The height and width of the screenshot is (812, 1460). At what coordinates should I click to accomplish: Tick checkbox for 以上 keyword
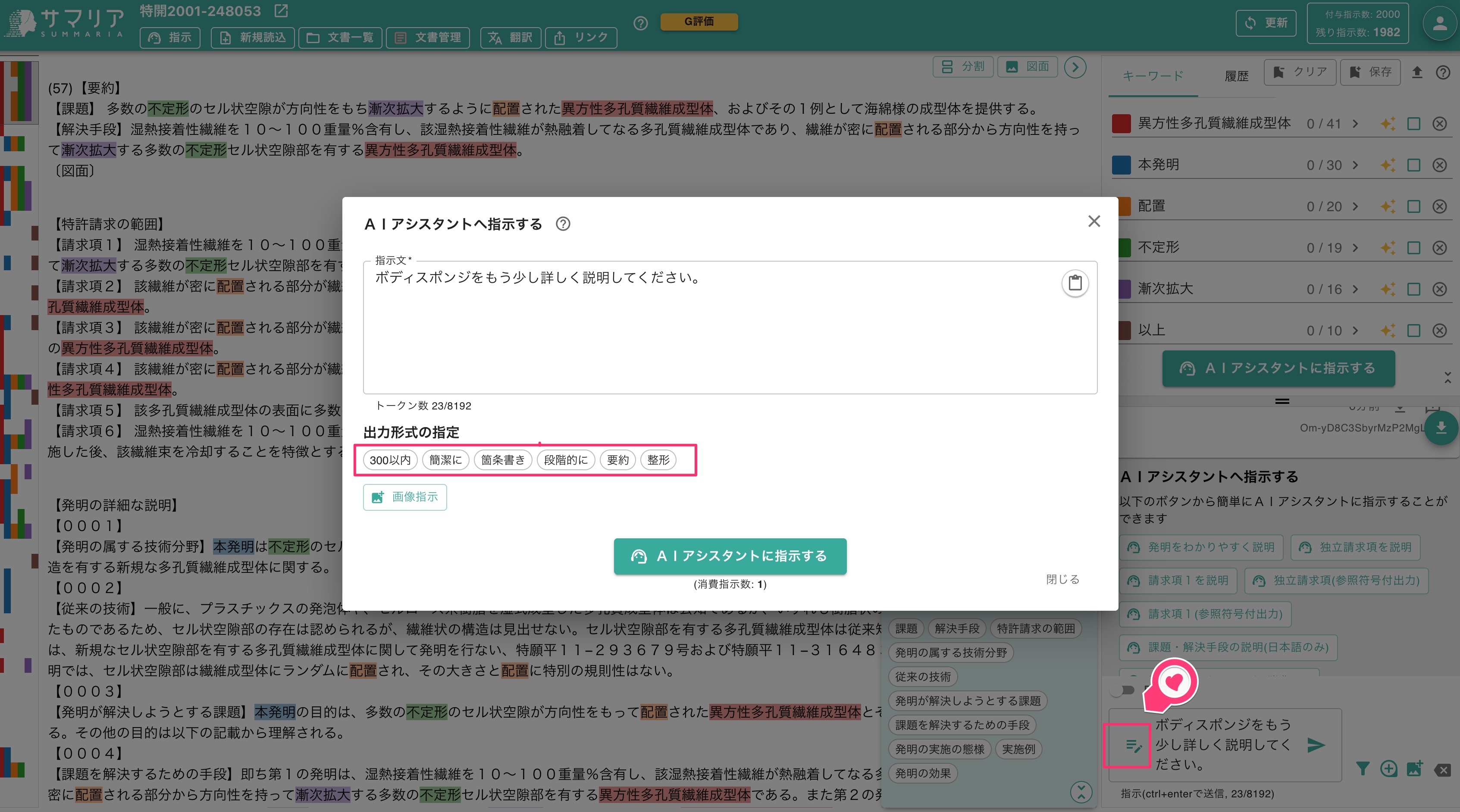click(1413, 330)
